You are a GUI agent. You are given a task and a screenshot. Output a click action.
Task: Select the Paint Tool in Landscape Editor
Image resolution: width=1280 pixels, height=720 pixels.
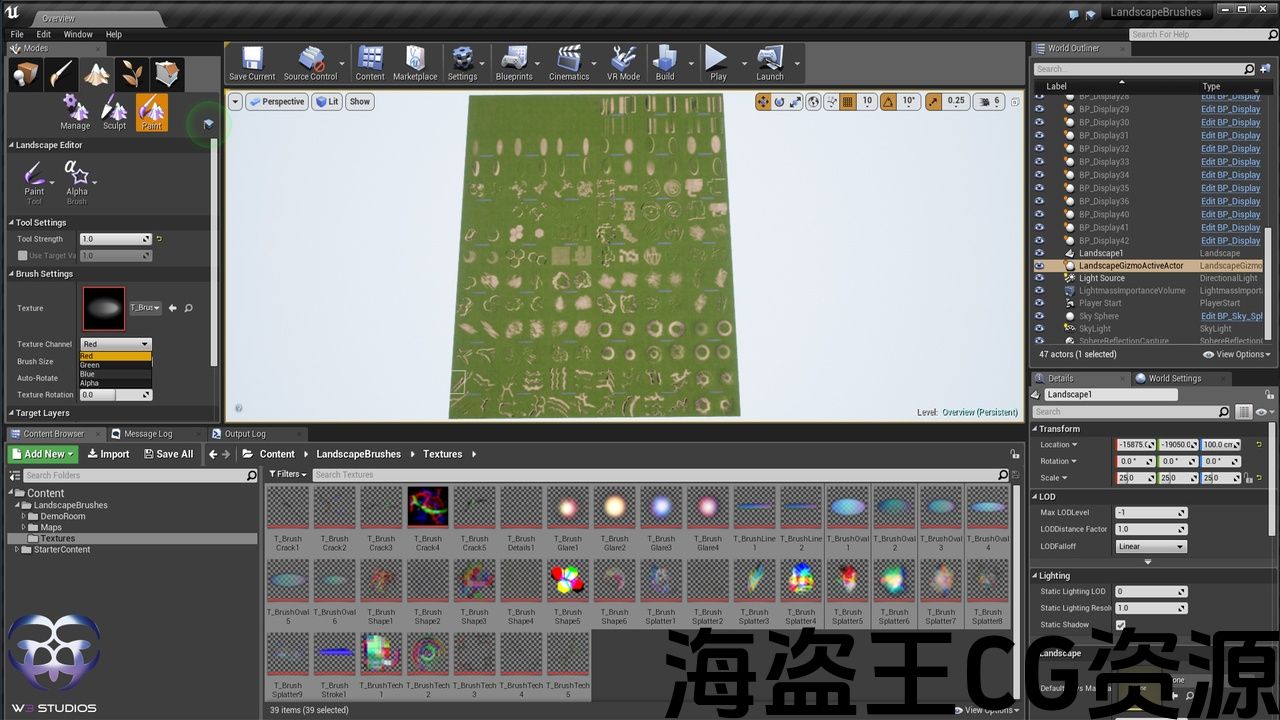(35, 181)
